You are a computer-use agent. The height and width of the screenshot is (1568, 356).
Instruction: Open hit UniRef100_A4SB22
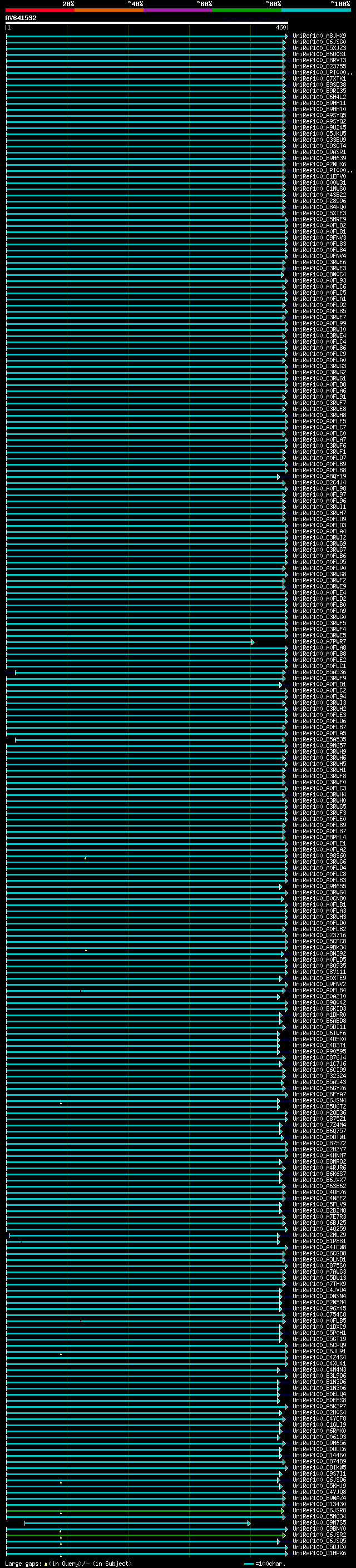pos(319,195)
